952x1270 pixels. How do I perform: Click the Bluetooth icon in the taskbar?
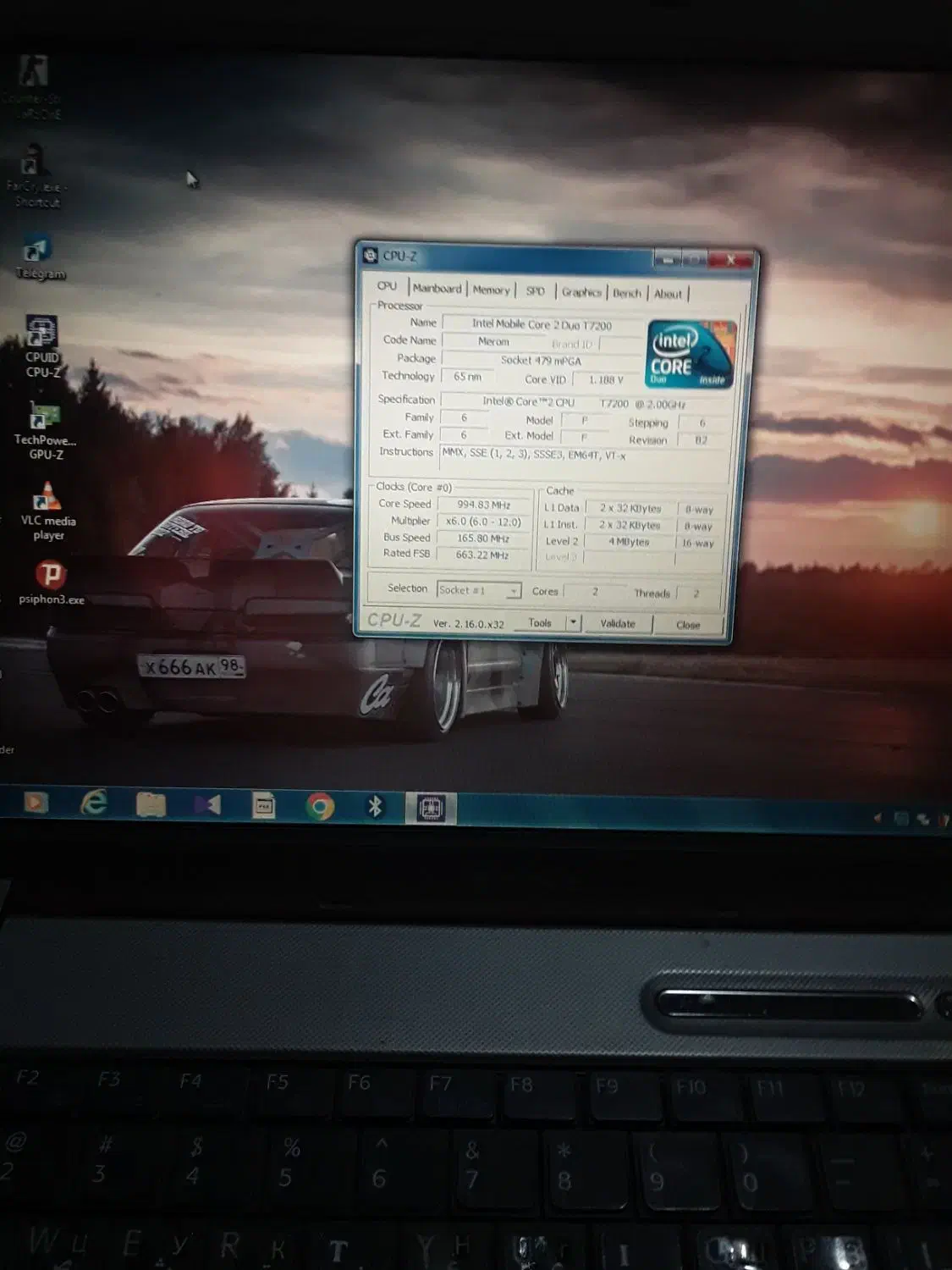point(375,807)
